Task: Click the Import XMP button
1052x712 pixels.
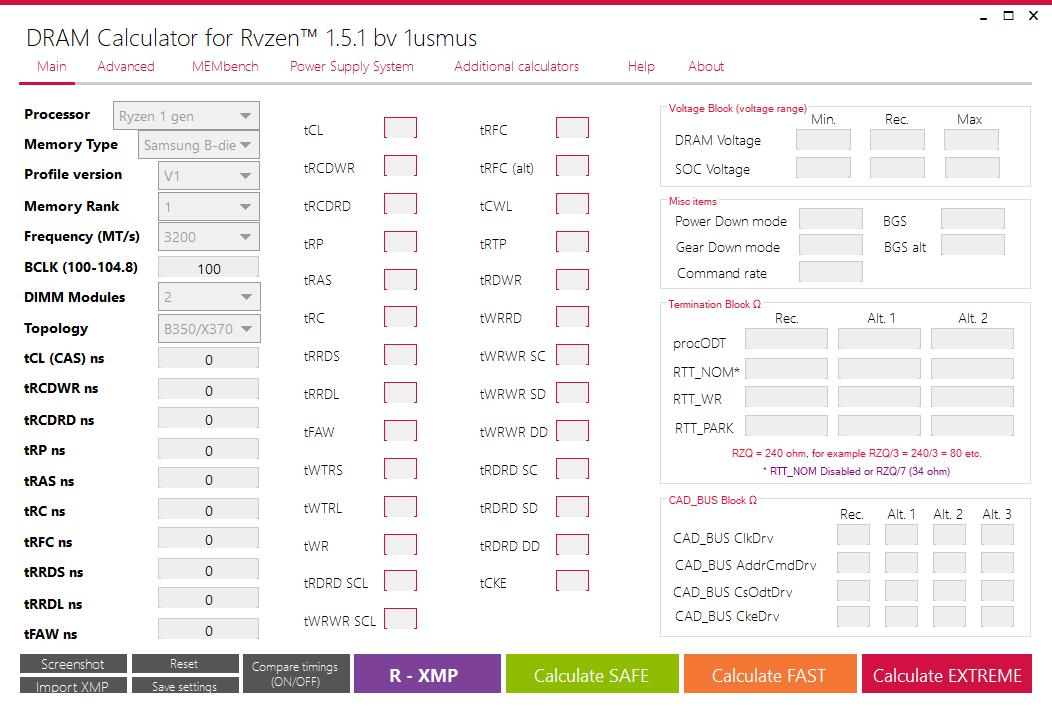Action: click(x=73, y=687)
